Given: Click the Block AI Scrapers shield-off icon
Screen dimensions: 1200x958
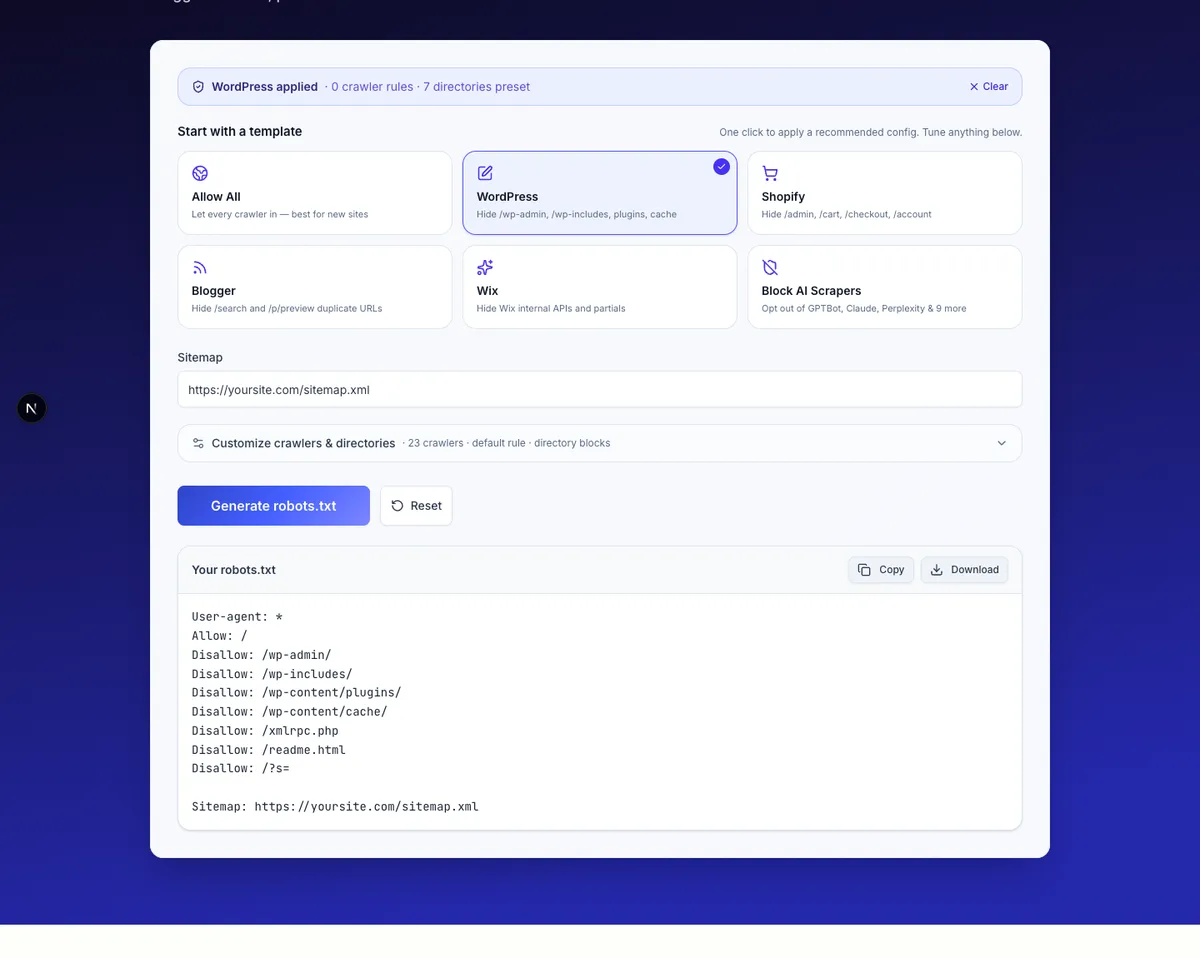Looking at the screenshot, I should pyautogui.click(x=770, y=267).
